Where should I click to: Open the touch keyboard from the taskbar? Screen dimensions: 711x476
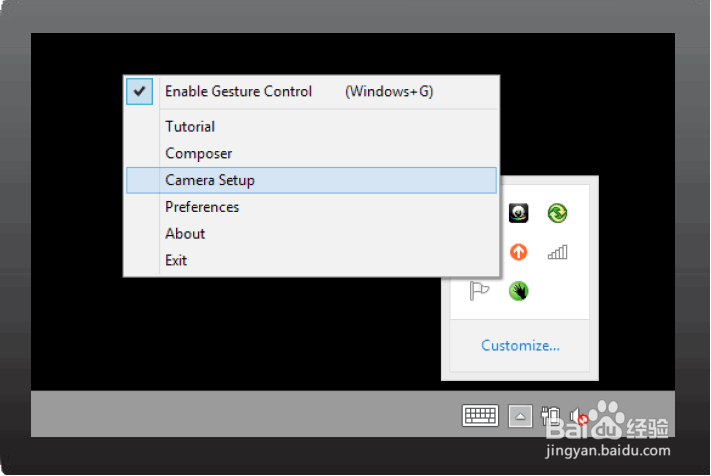tap(480, 415)
